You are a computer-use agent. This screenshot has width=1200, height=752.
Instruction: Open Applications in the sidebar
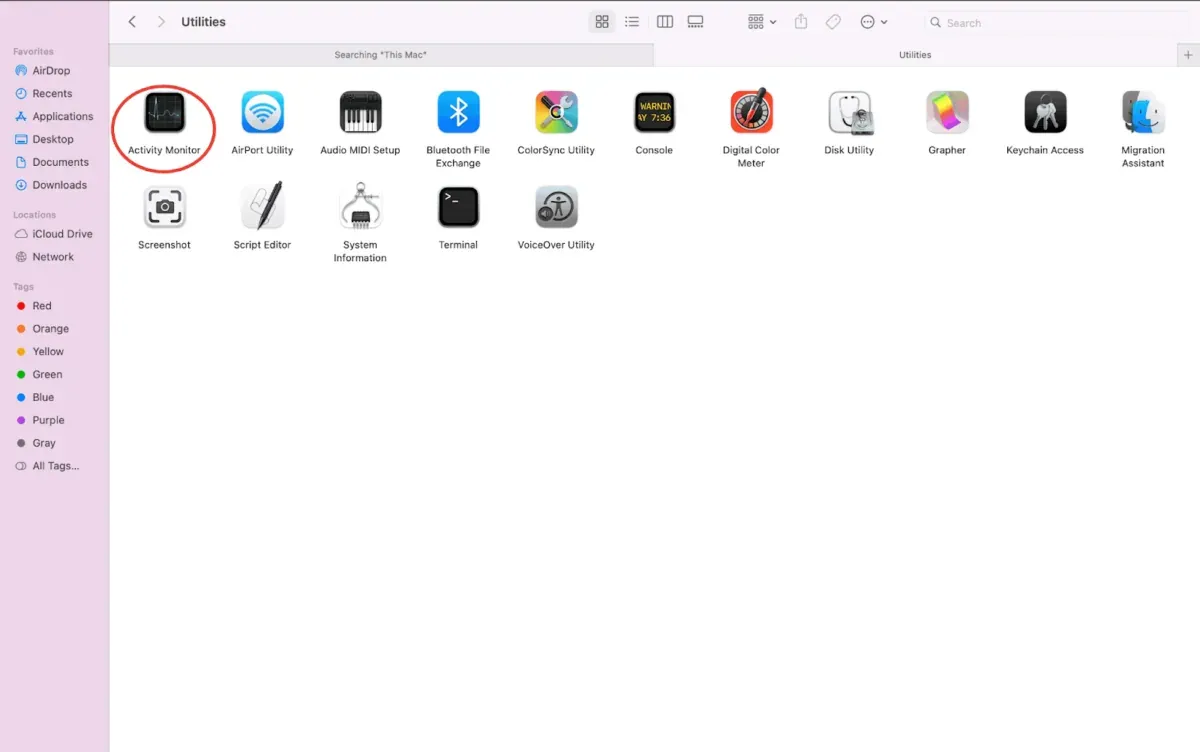coord(55,117)
